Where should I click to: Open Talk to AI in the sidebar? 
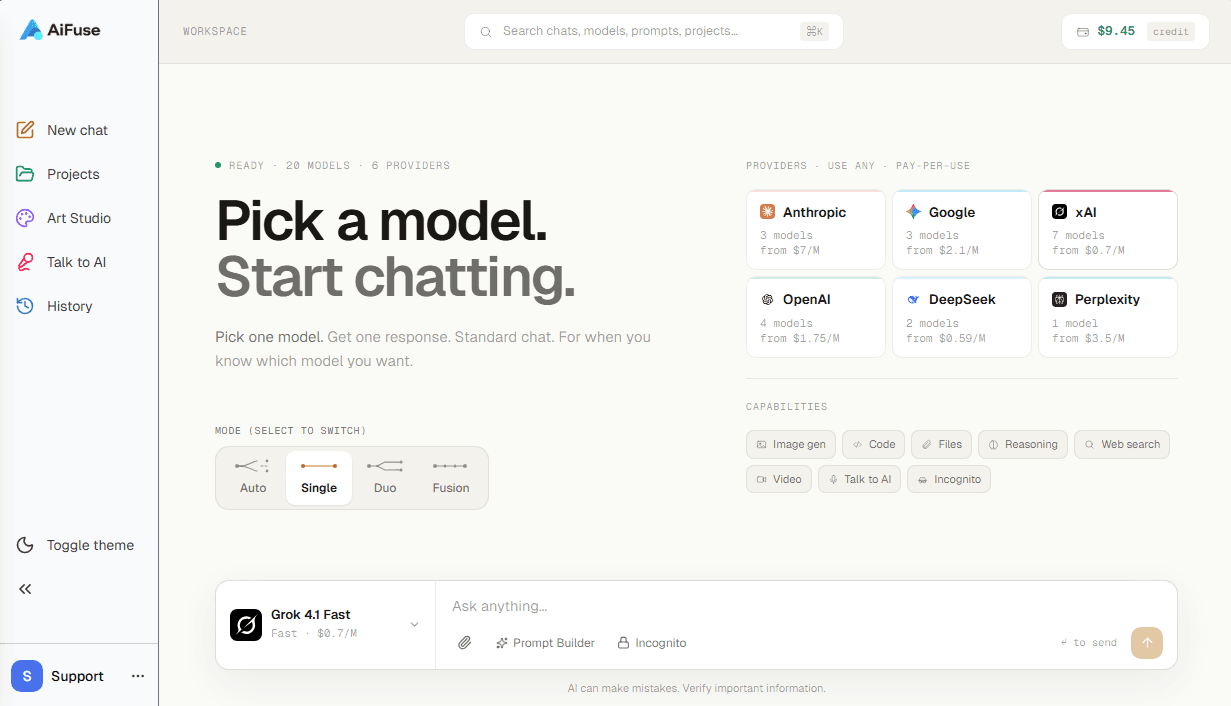(79, 262)
